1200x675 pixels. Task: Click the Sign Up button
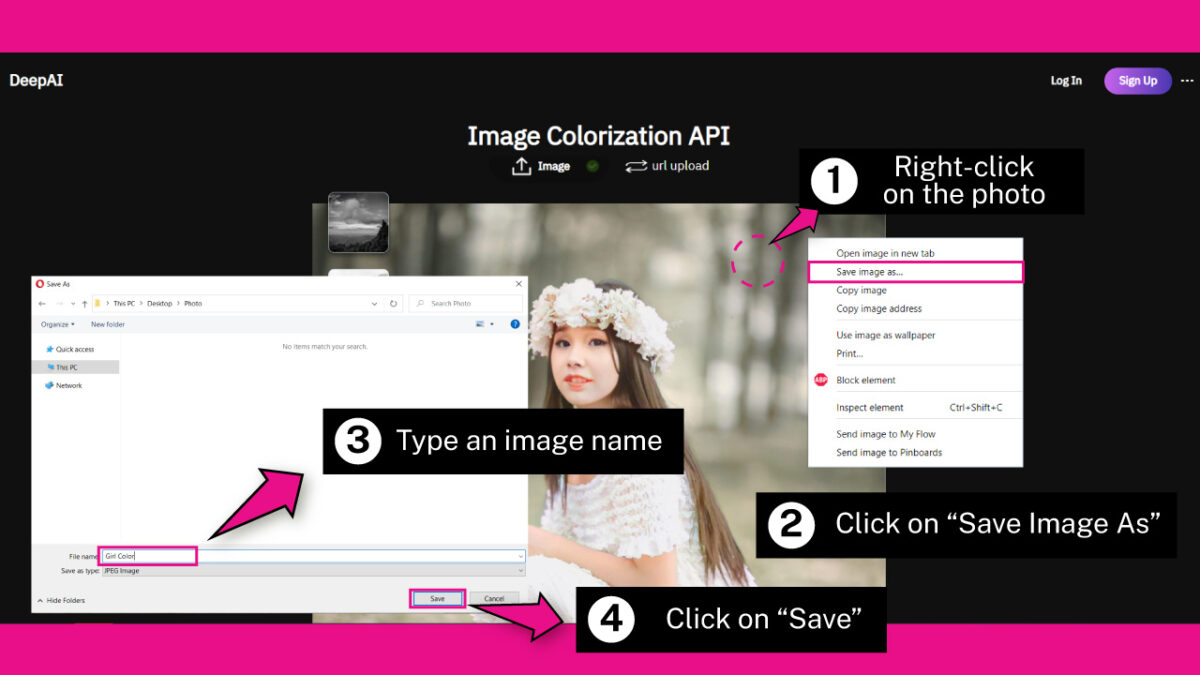1137,80
